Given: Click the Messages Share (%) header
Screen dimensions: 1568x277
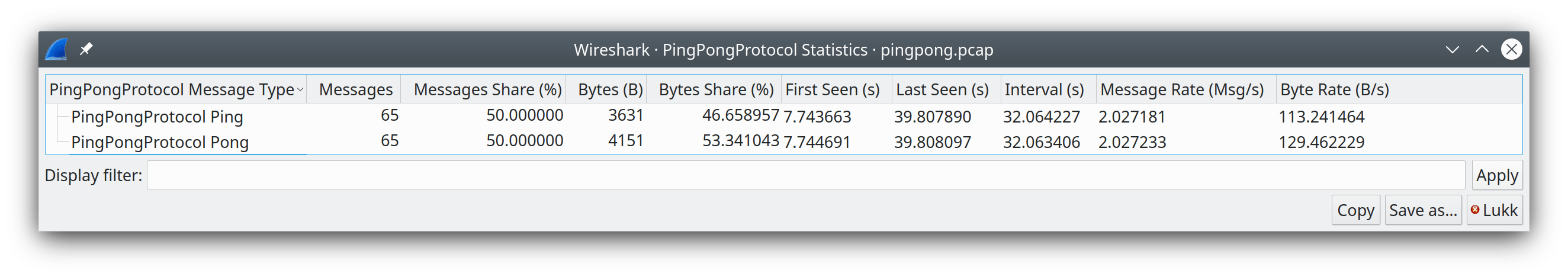Looking at the screenshot, I should click(487, 89).
